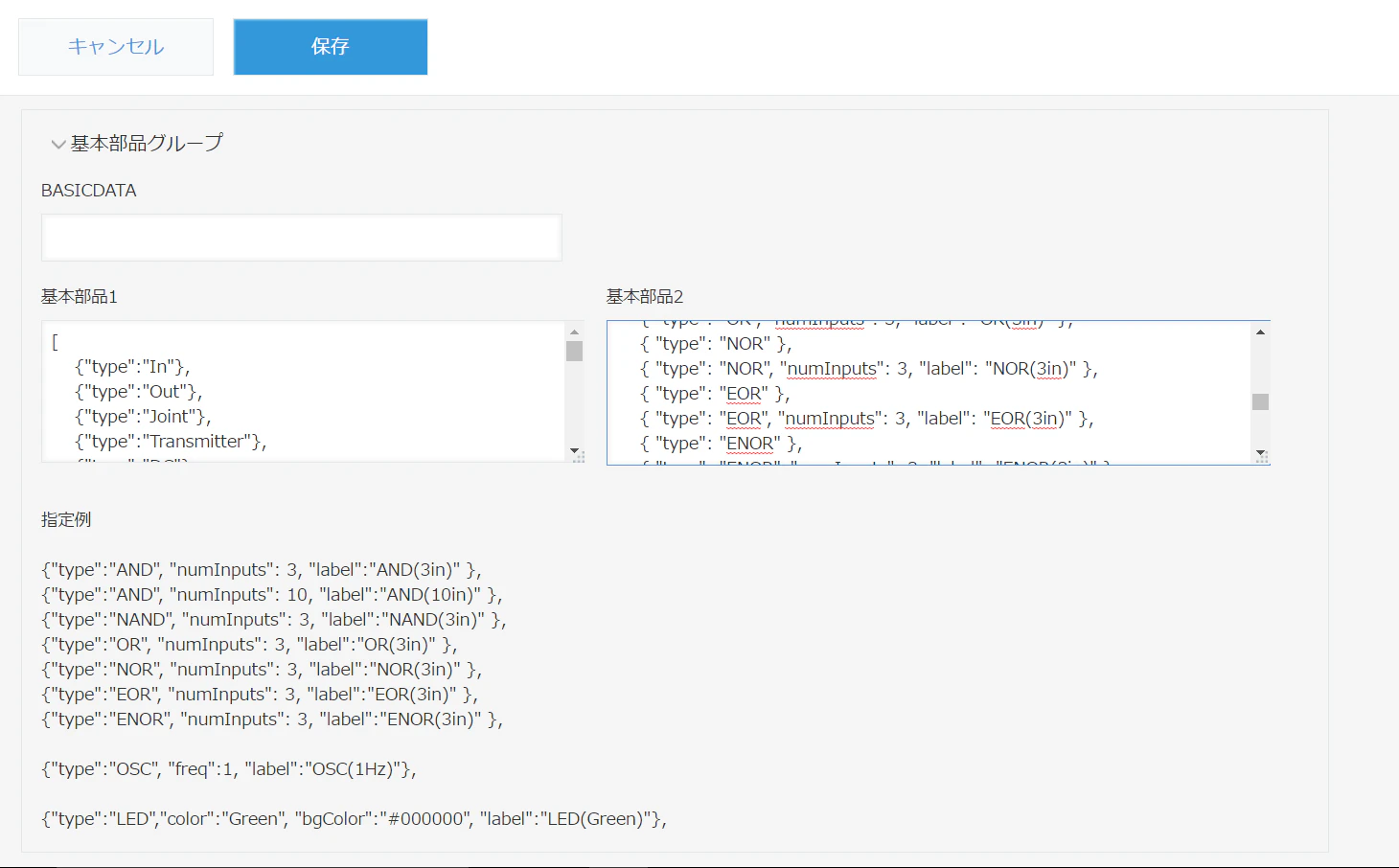This screenshot has width=1399, height=868.
Task: Click the AND(3in) example line
Action: 262,570
